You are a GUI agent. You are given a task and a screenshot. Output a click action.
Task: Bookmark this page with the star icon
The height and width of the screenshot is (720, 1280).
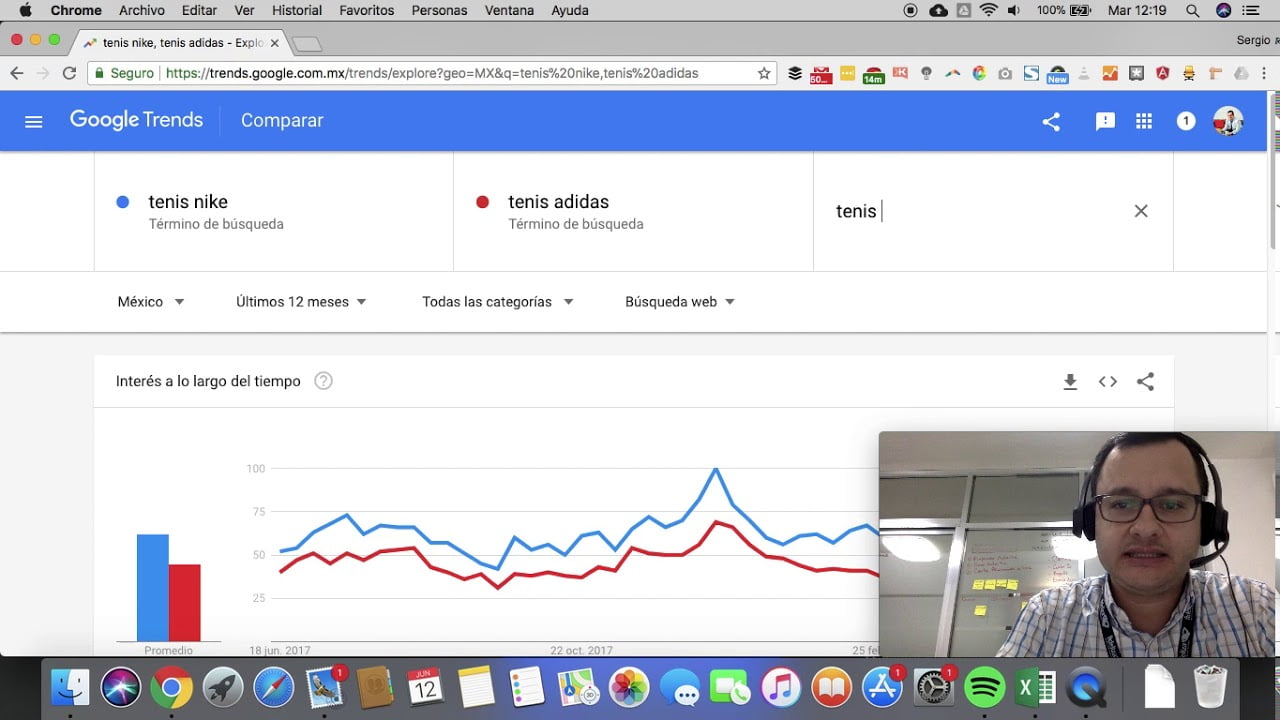coord(764,73)
